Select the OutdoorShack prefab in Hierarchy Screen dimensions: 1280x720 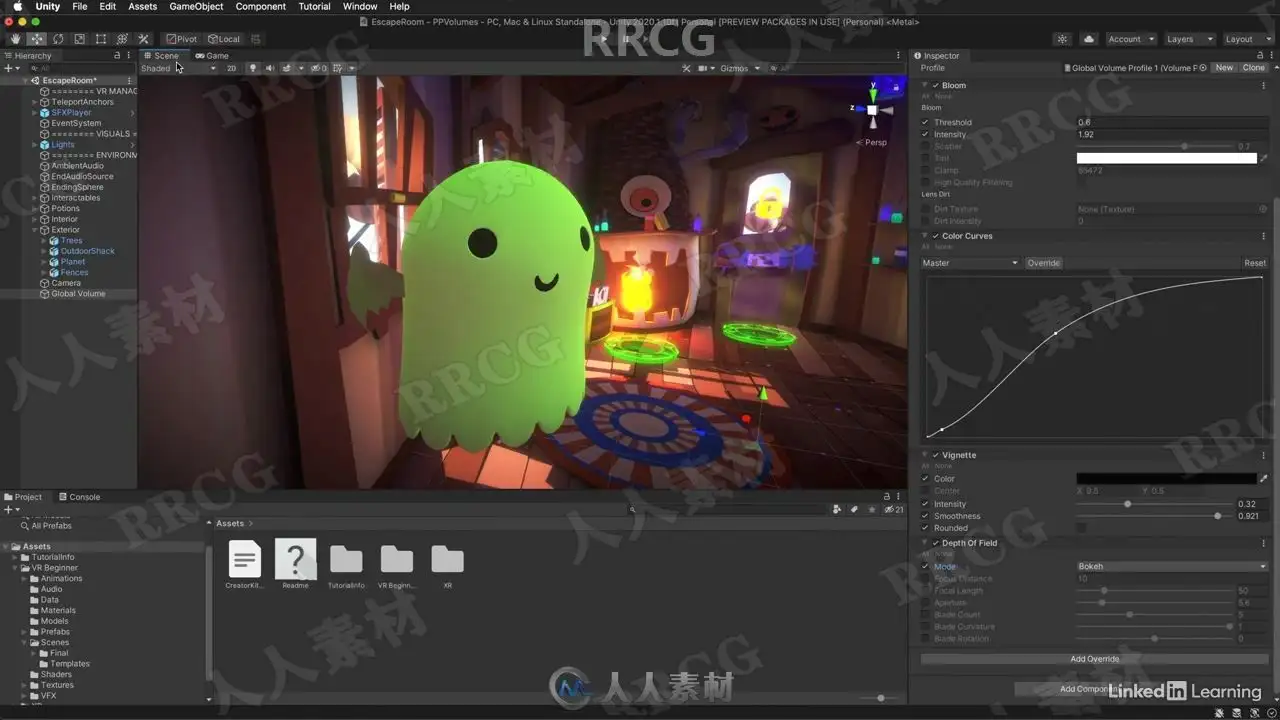coord(87,251)
